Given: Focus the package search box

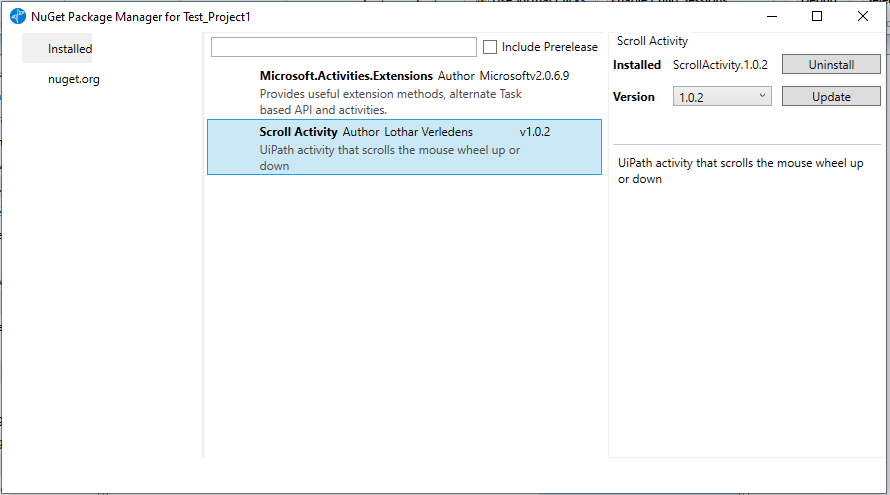Looking at the screenshot, I should (x=343, y=47).
